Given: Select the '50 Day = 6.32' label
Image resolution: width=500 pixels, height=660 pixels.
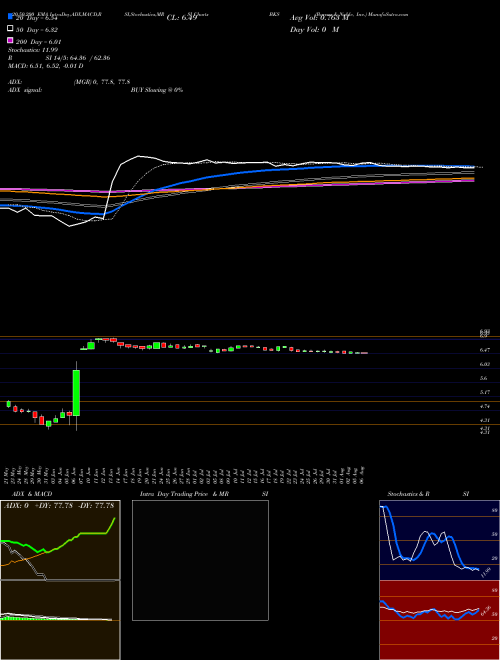Looking at the screenshot, I should tap(37, 30).
